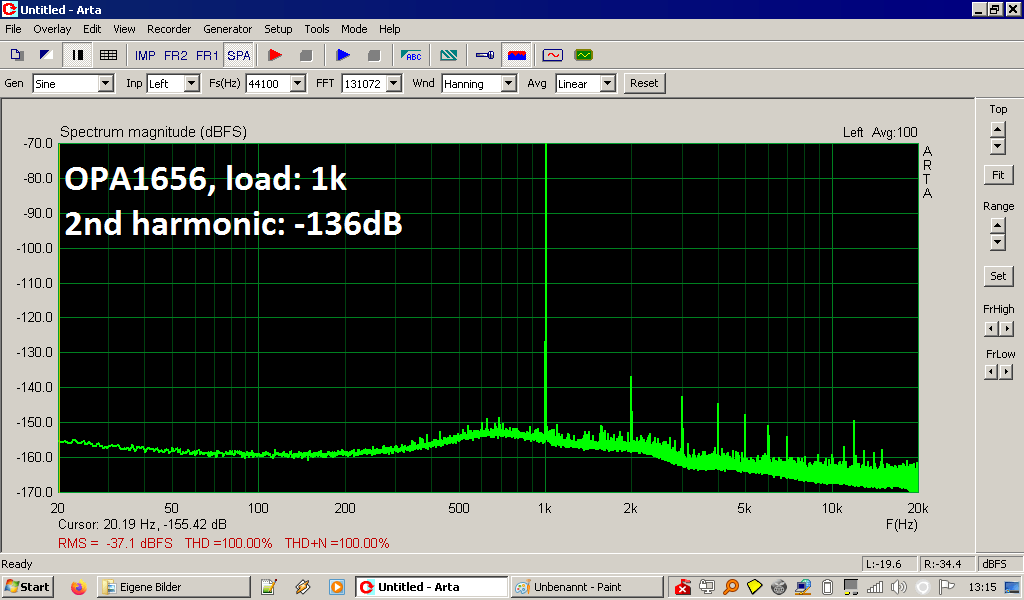Click the red X security tray icon
The image size is (1024, 600).
[682, 587]
